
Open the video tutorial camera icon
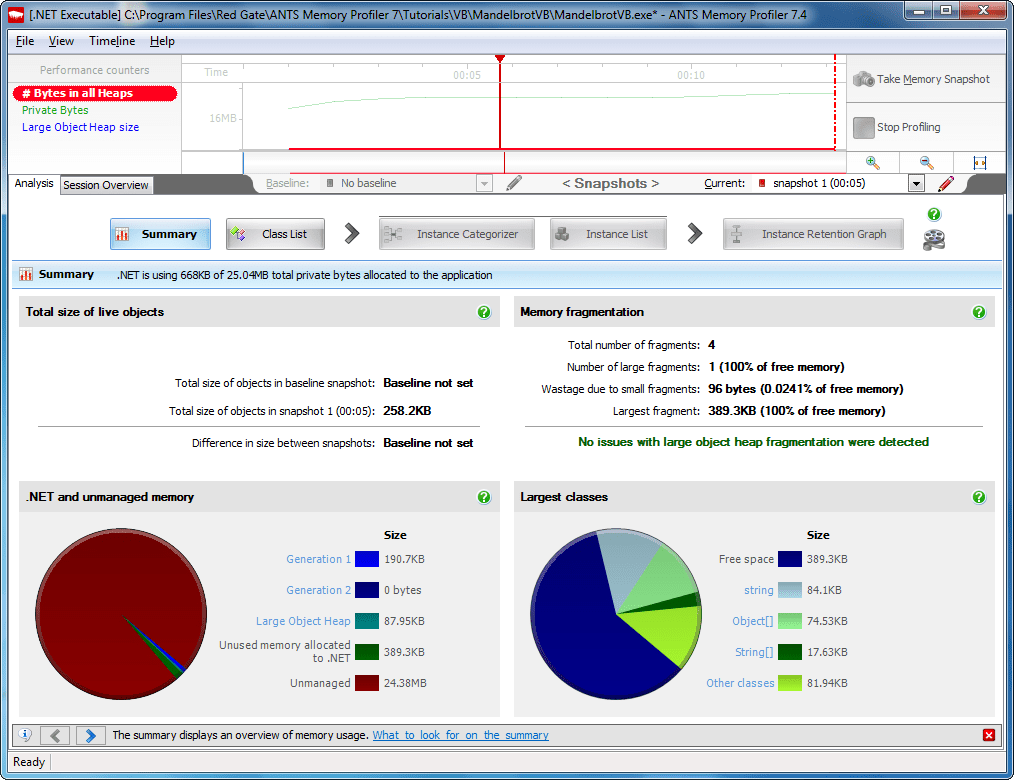pyautogui.click(x=934, y=240)
